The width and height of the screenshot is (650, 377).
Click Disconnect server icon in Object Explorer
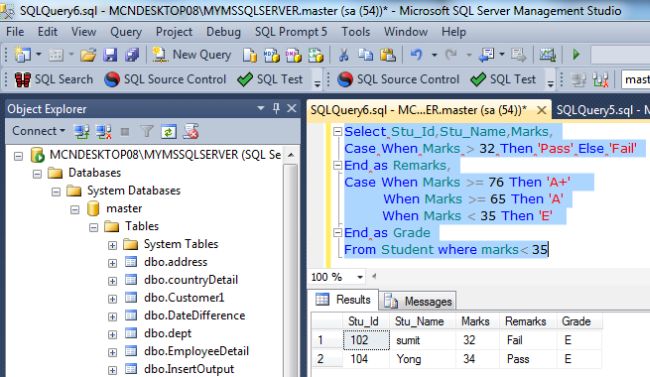tap(104, 132)
